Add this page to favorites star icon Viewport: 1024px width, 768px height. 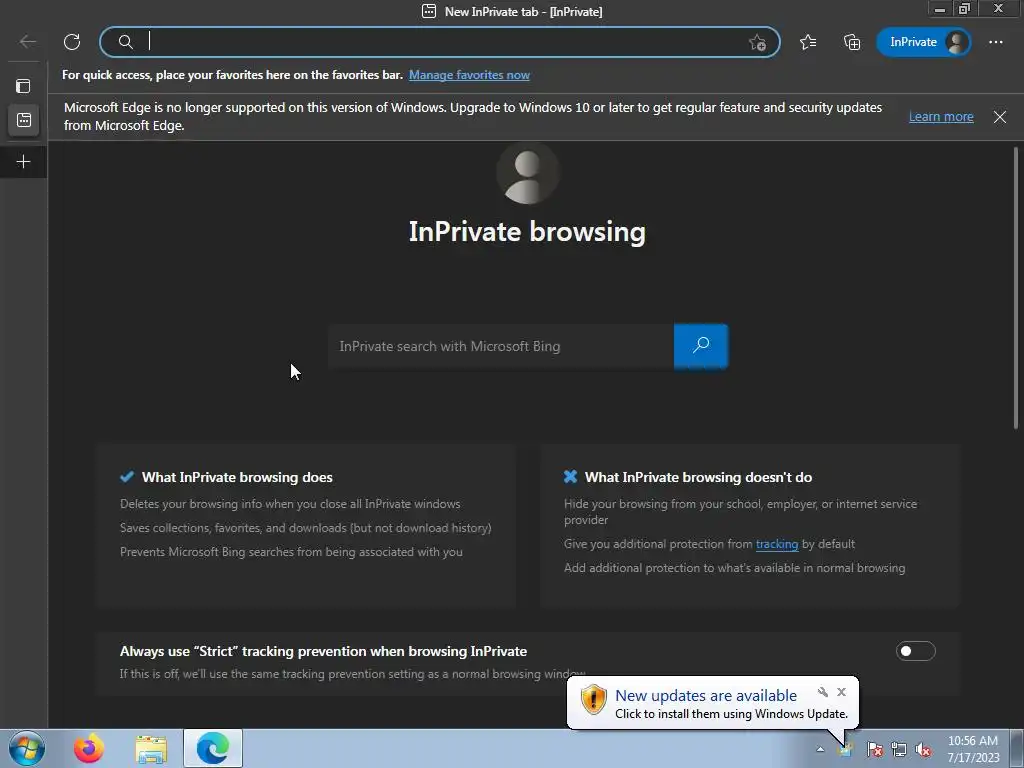758,42
